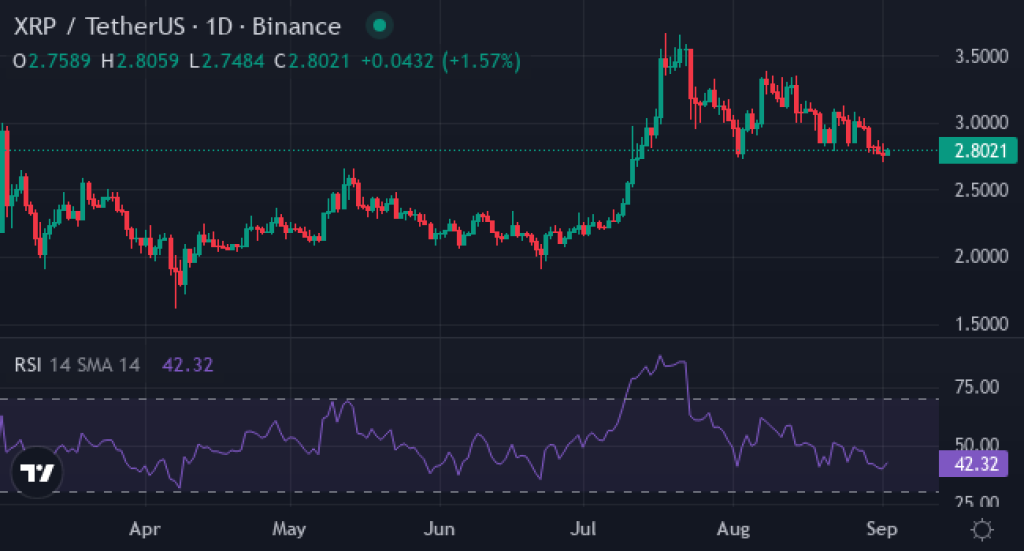Click the XRP / TetherUS symbol title
The width and height of the screenshot is (1024, 551).
(99, 27)
